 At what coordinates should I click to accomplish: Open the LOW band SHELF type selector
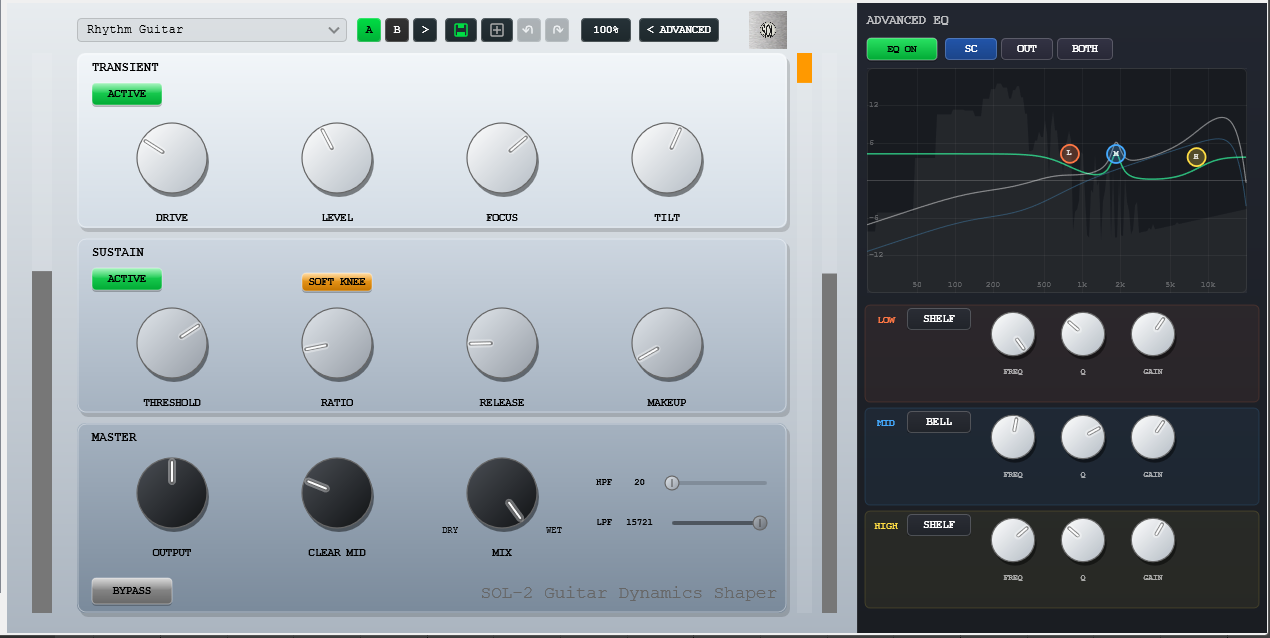tap(938, 319)
